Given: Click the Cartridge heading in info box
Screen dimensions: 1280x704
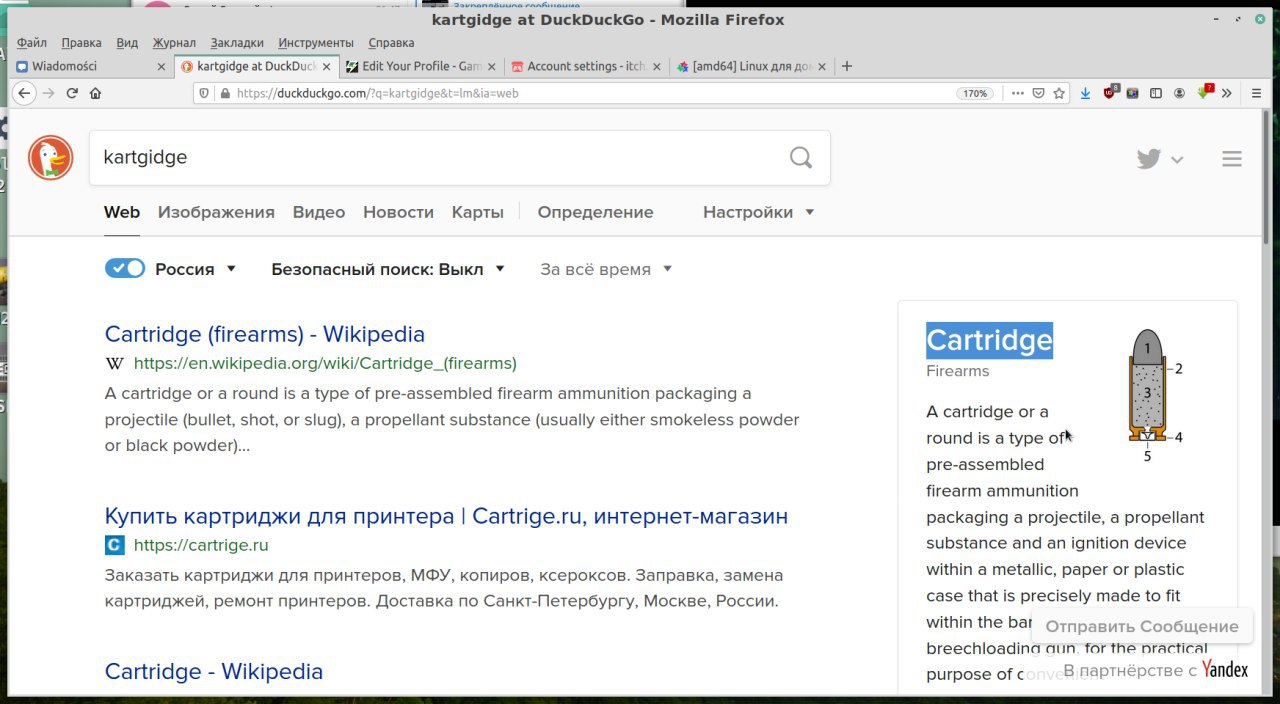Looking at the screenshot, I should pyautogui.click(x=989, y=340).
